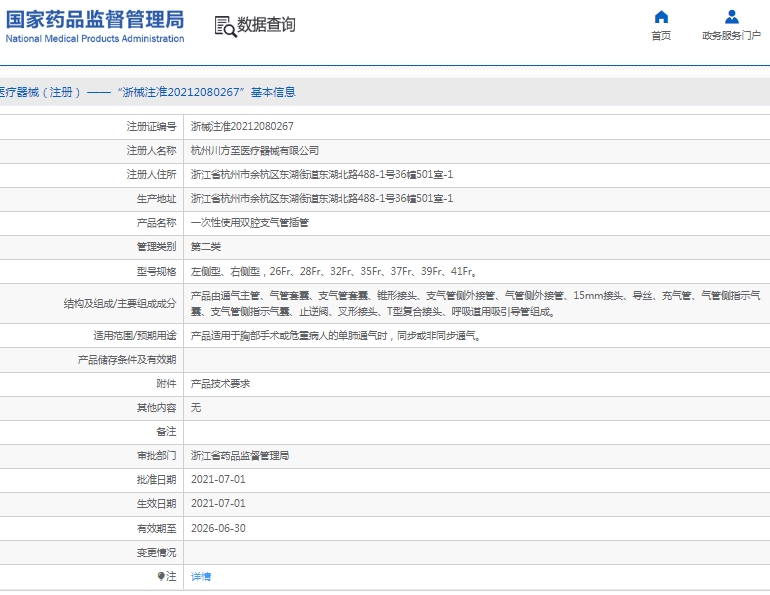Screen dimensions: 770x595
Task: Click the 数据查询 heading text
Action: coord(267,25)
